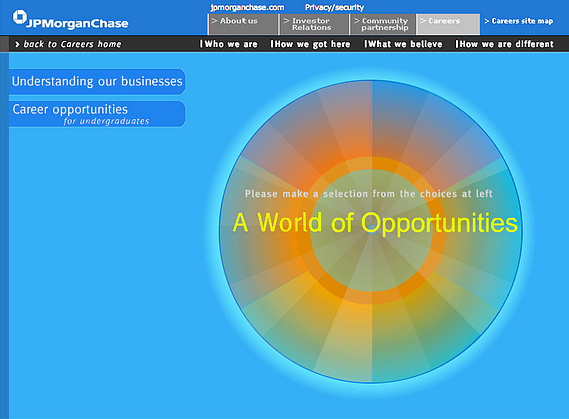Go to Careers site map
Image resolution: width=569 pixels, height=419 pixels.
pos(522,21)
